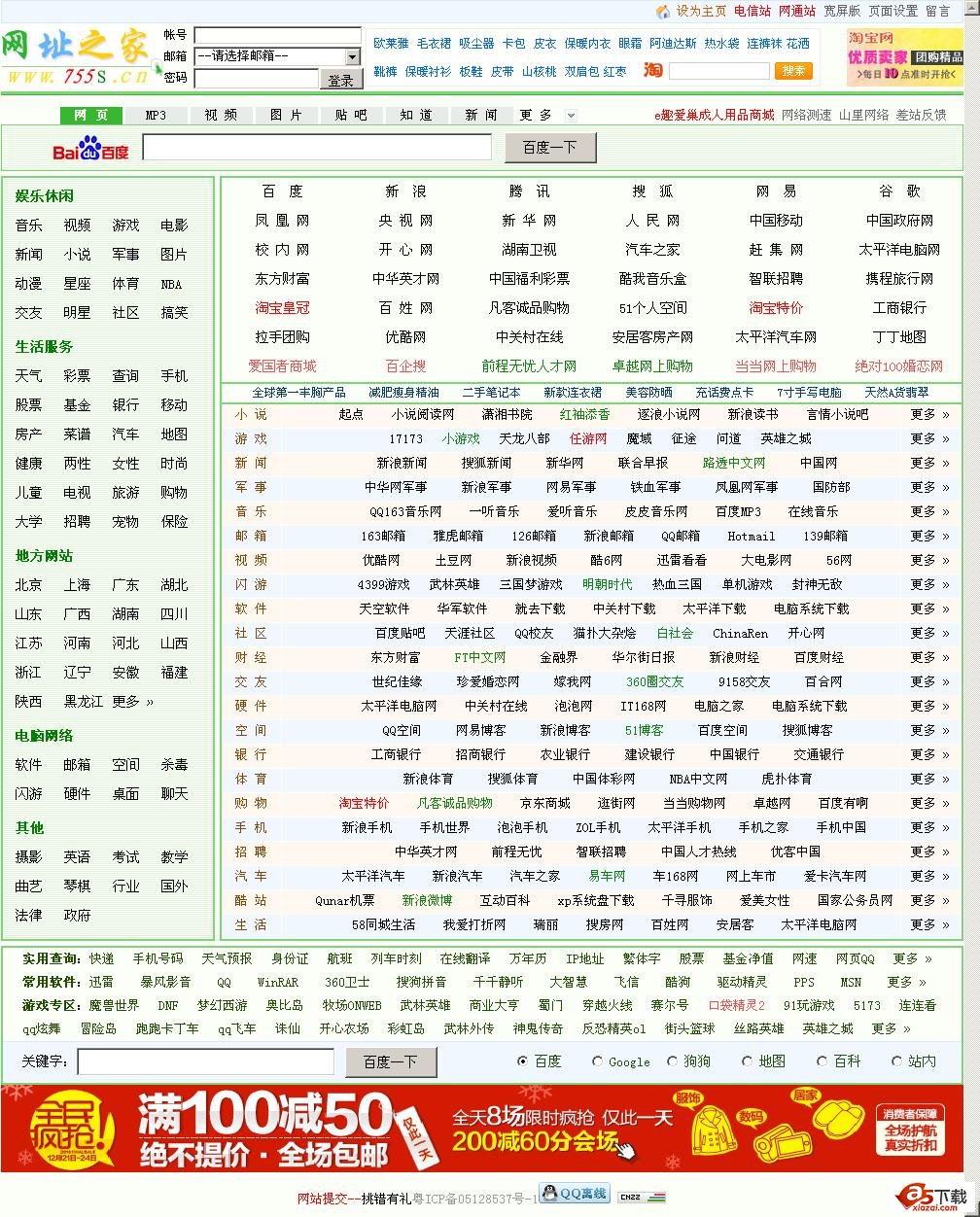Expand 更多 in the 实用查询 row
Image resolution: width=980 pixels, height=1217 pixels.
[912, 958]
